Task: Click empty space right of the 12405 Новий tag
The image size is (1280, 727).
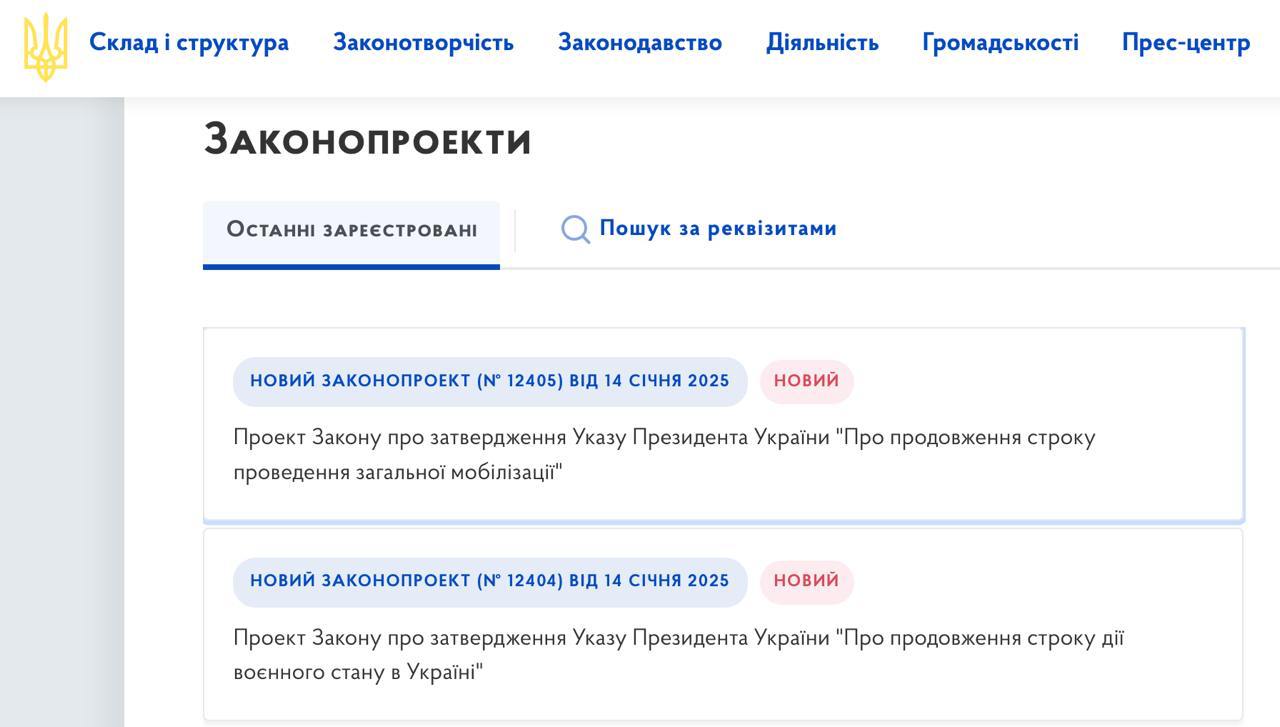Action: point(1040,381)
